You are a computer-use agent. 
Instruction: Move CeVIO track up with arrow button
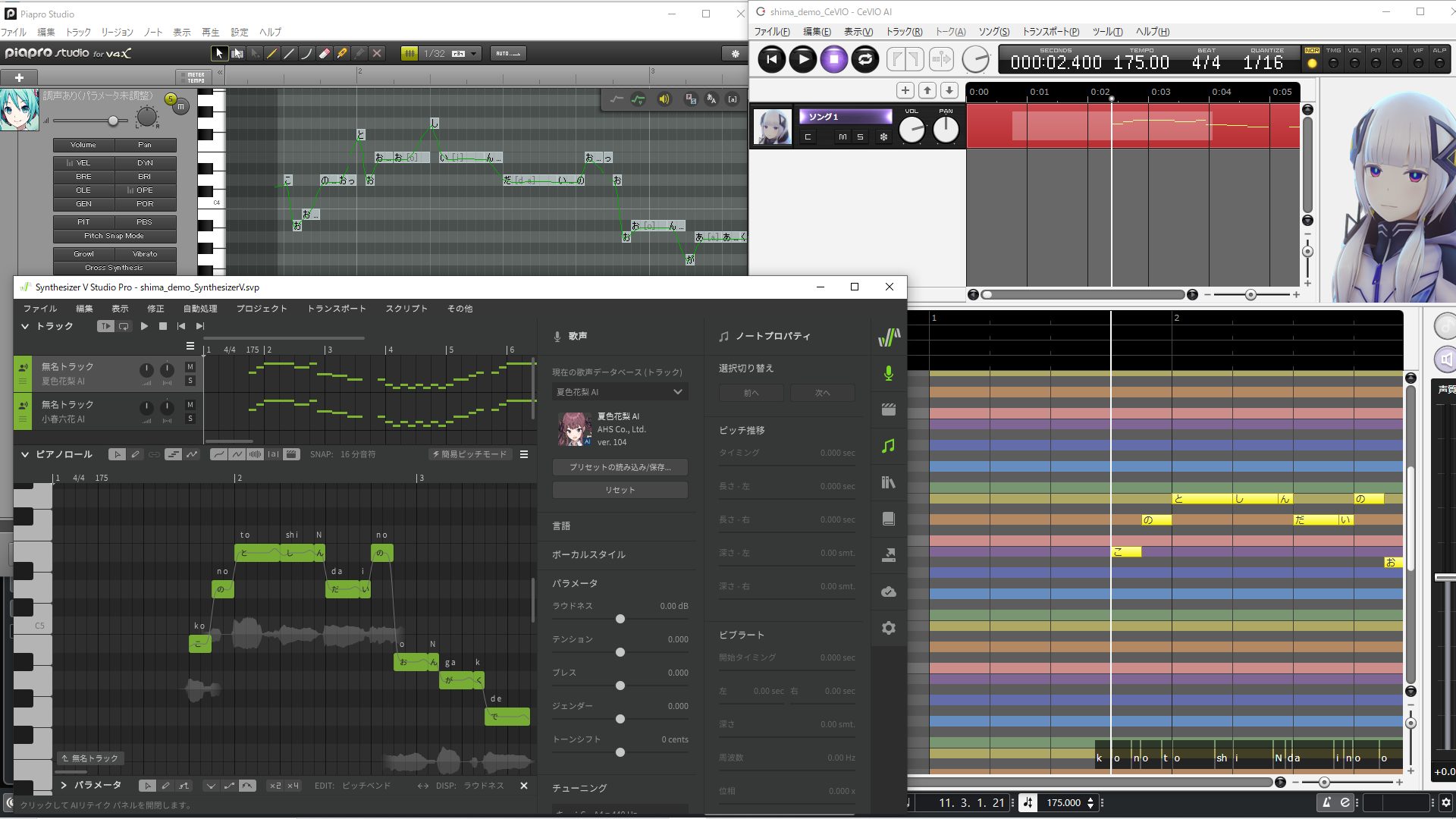[927, 90]
